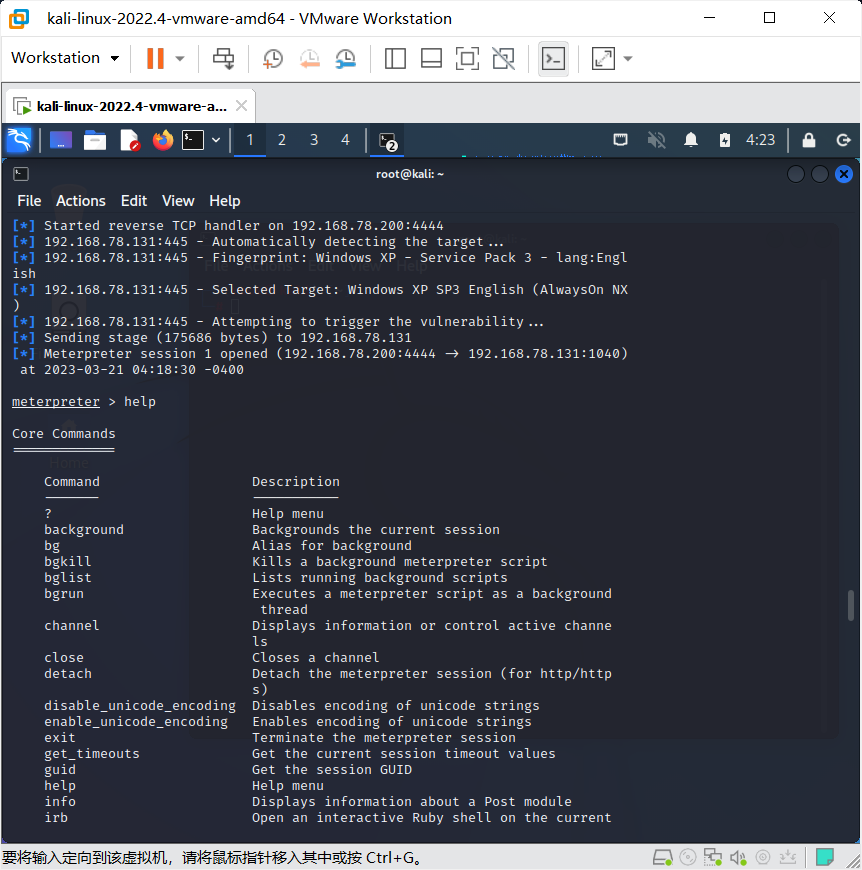The height and width of the screenshot is (870, 862).
Task: Click the stretch guest display icon
Action: coord(603,58)
